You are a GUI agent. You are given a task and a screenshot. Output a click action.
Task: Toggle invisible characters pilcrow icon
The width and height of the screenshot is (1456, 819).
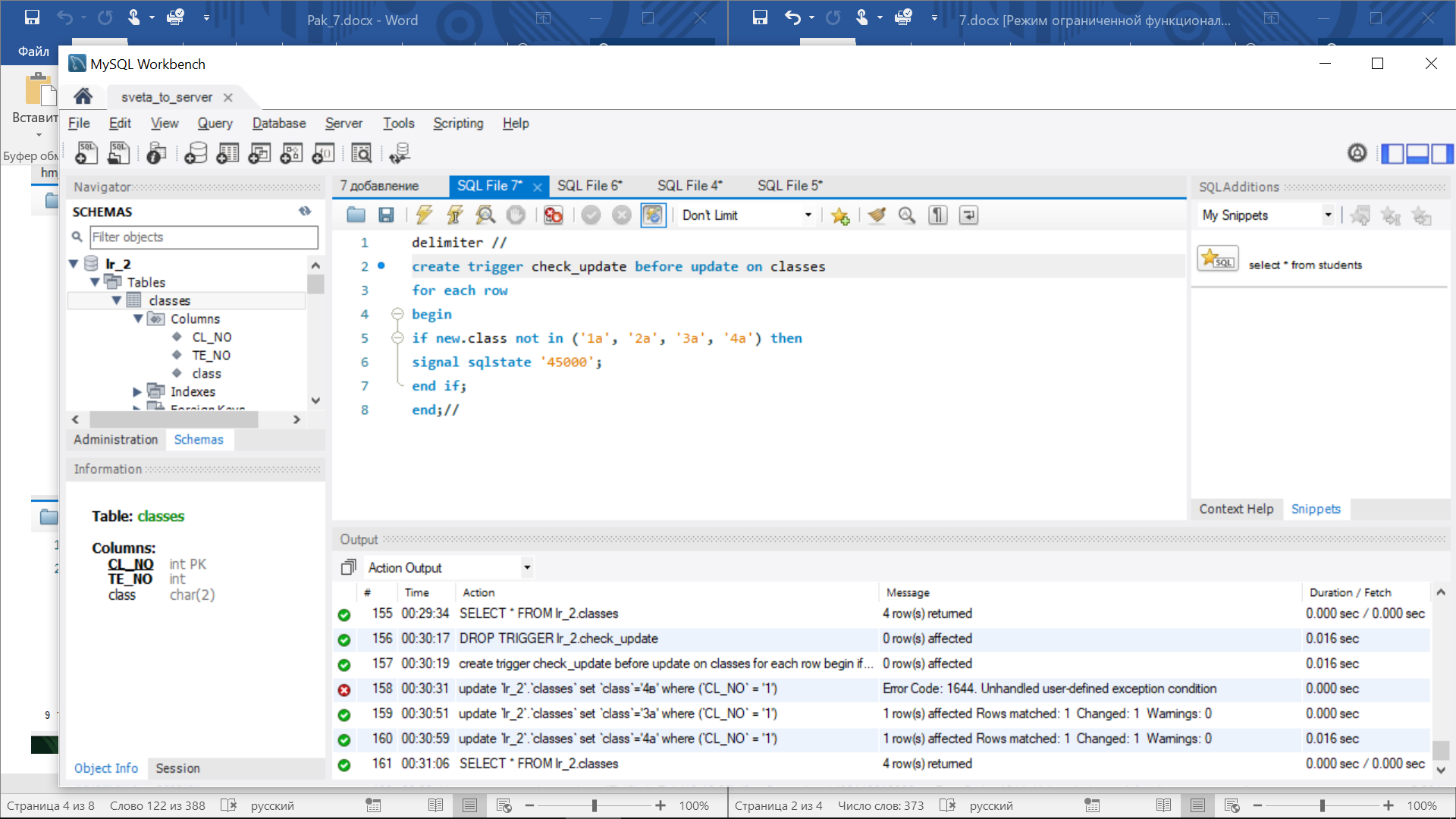pos(938,215)
